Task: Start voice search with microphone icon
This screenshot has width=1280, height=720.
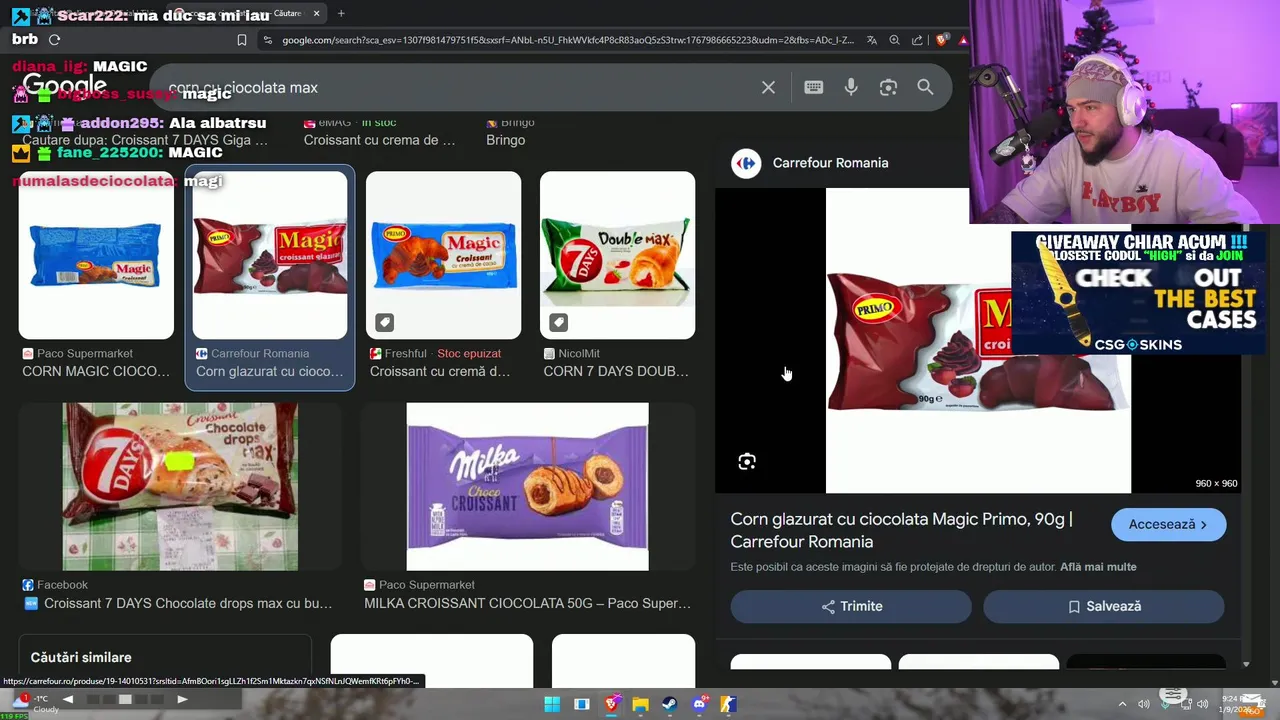Action: coord(851,88)
